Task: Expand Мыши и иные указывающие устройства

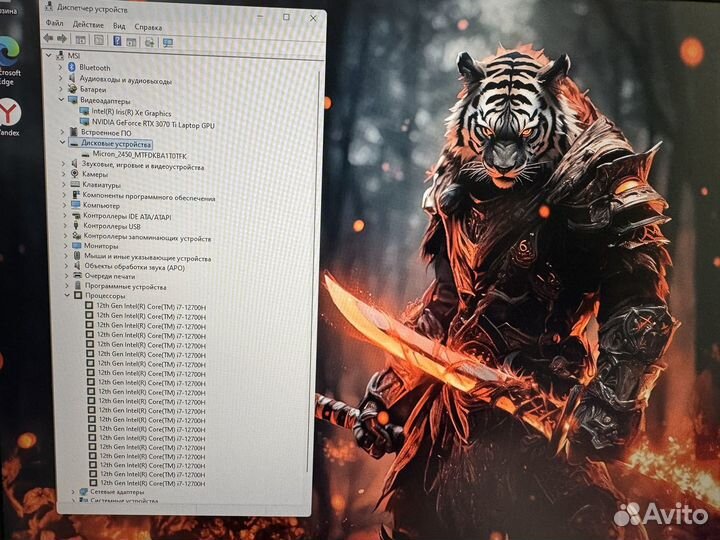Action: coord(66,256)
